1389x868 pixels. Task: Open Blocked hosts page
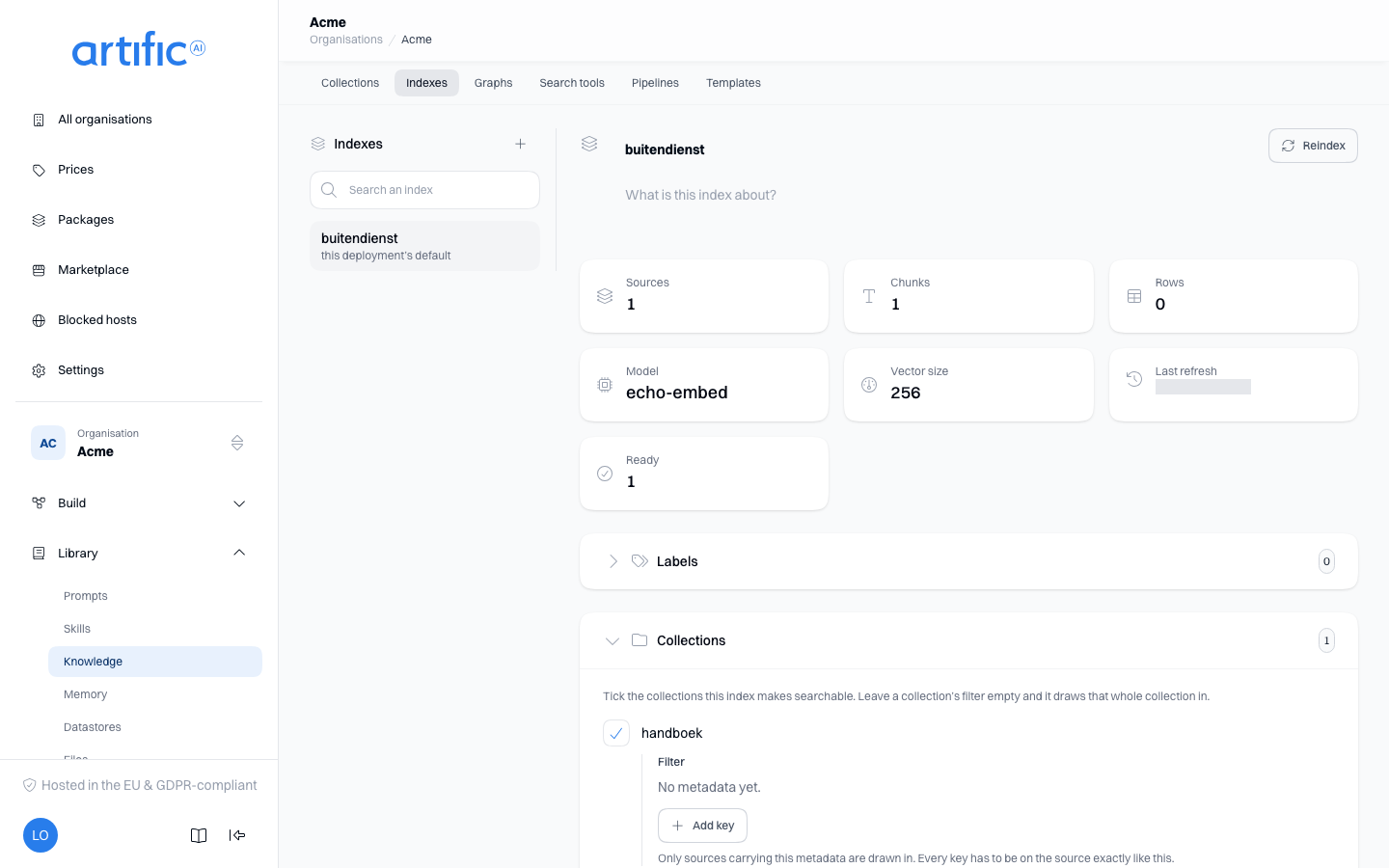(x=139, y=320)
